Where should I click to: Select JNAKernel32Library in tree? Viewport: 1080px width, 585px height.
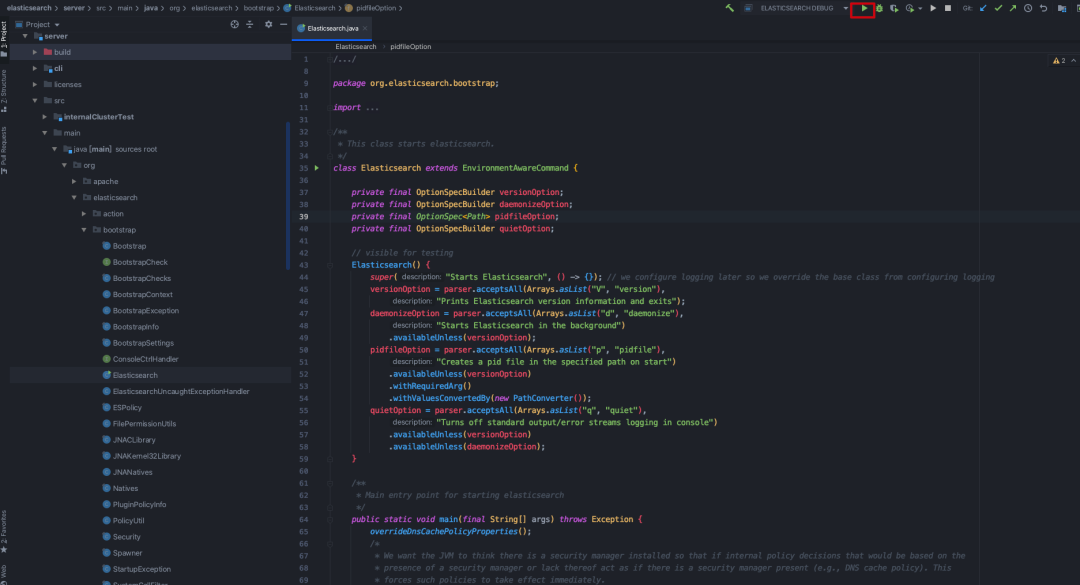point(147,456)
